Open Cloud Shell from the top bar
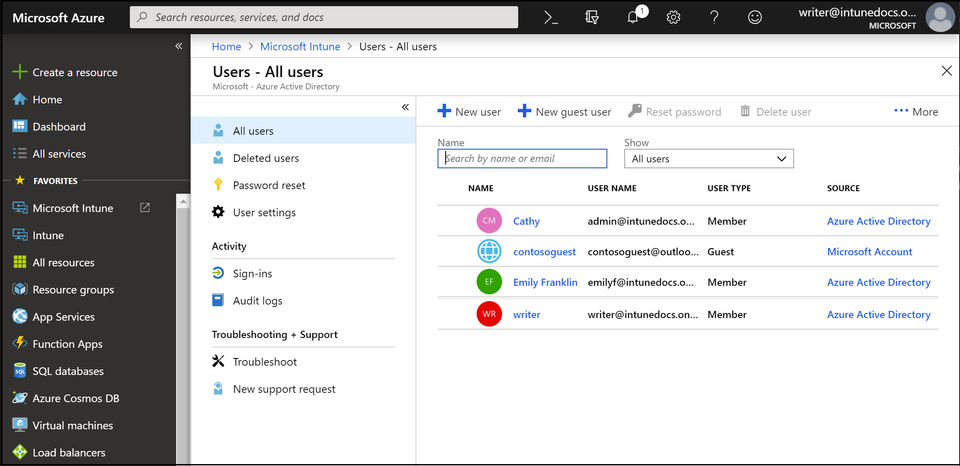The width and height of the screenshot is (960, 466). point(550,17)
